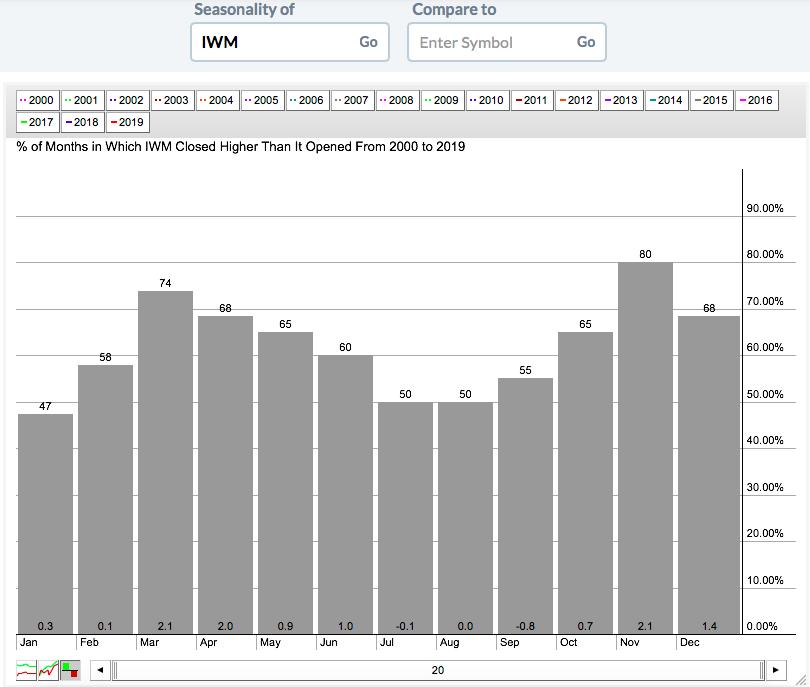Click the Jan month axis label
Viewport: 810px width, 687px height.
point(28,642)
